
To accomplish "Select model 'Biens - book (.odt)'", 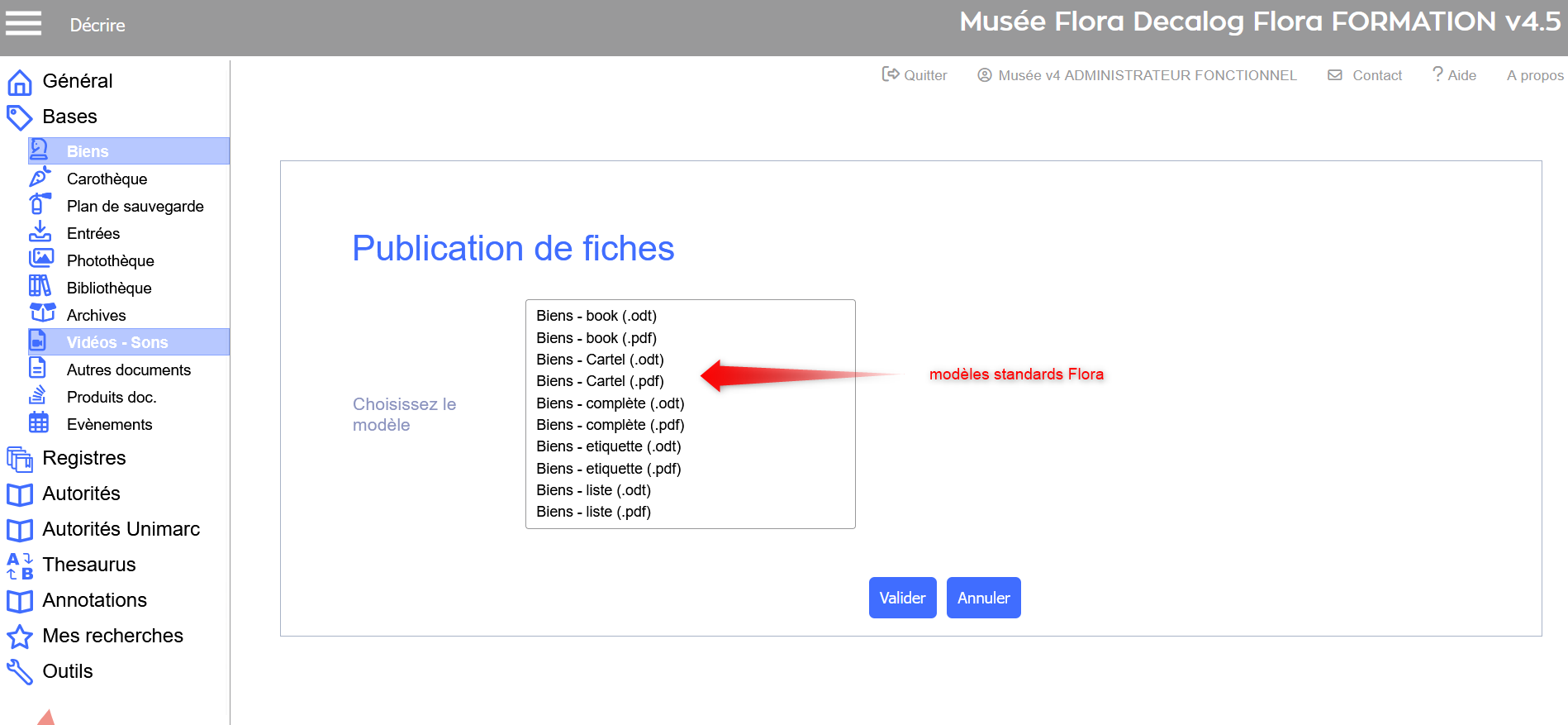I will point(690,316).
